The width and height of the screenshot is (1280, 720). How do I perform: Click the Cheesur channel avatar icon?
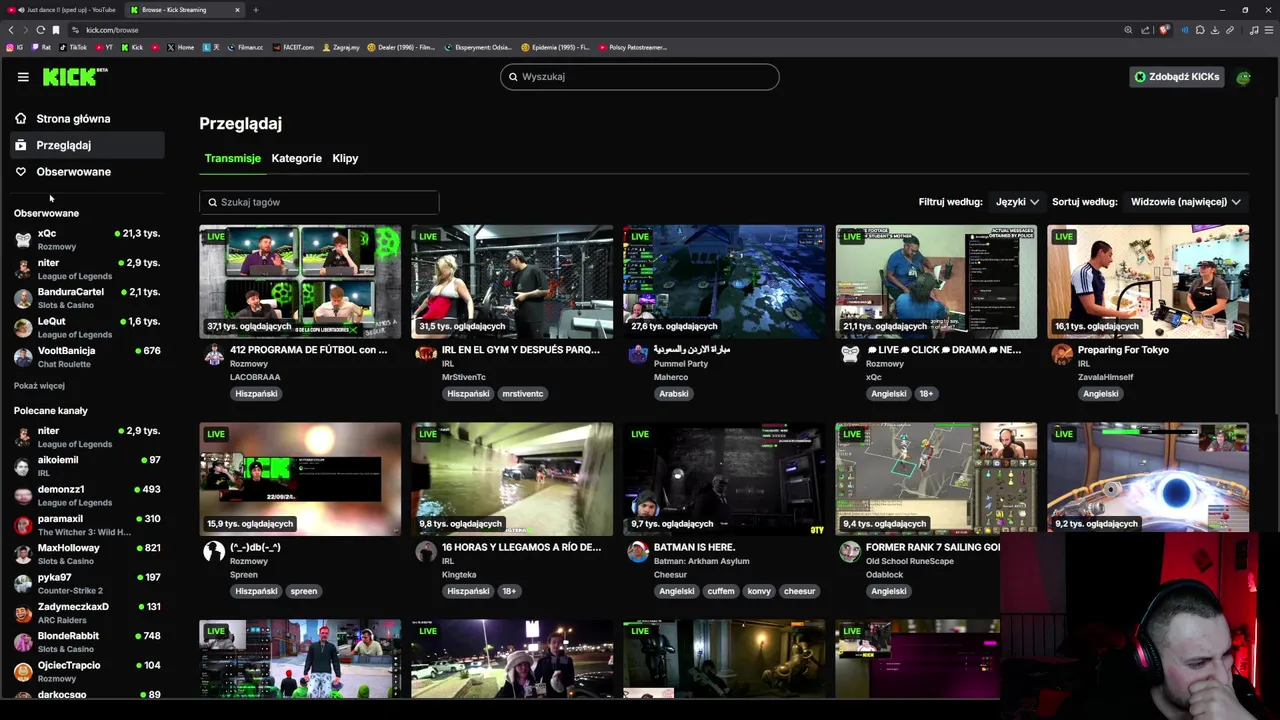click(638, 551)
